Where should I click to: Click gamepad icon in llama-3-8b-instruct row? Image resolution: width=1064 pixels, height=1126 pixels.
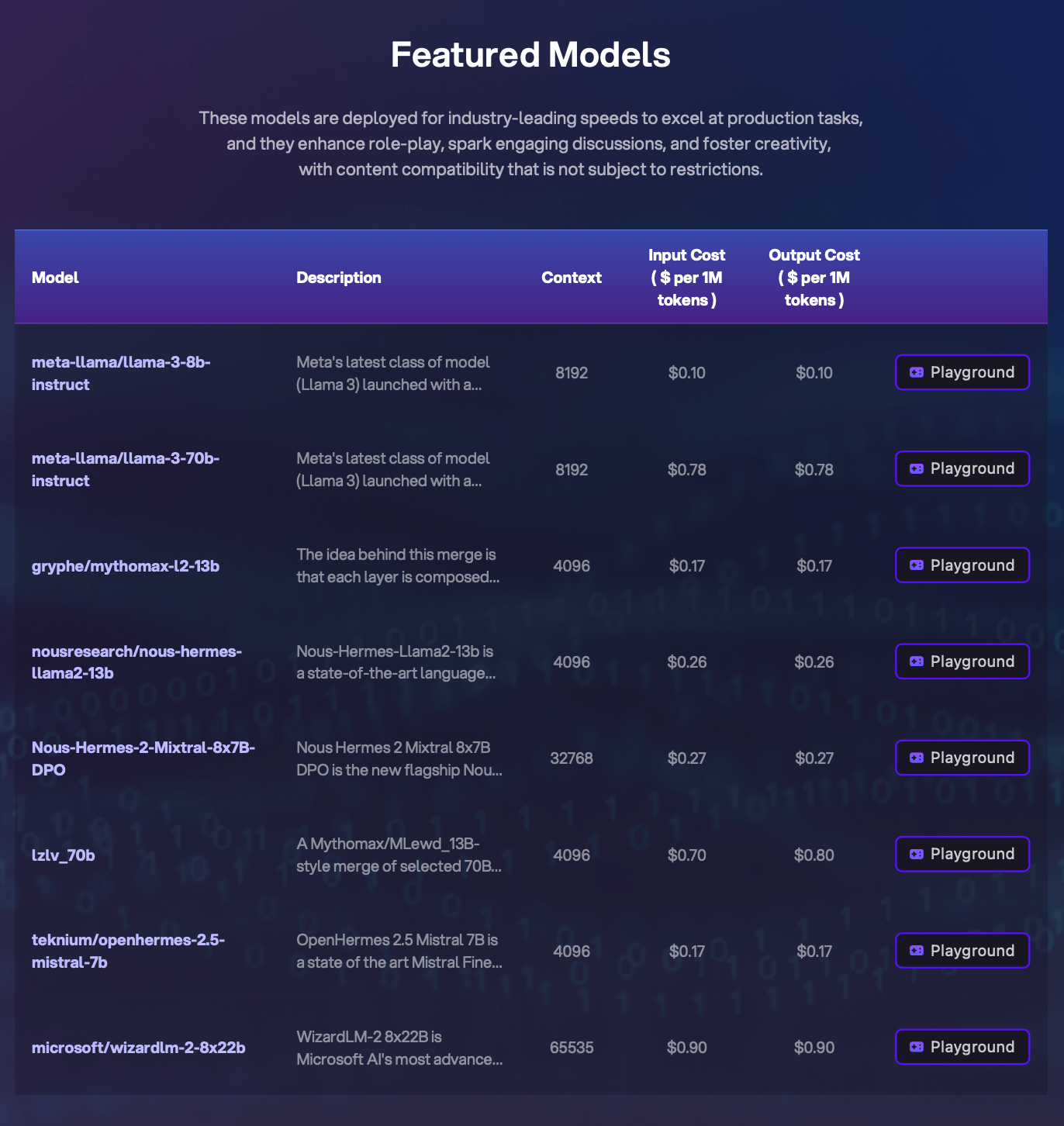[x=916, y=372]
